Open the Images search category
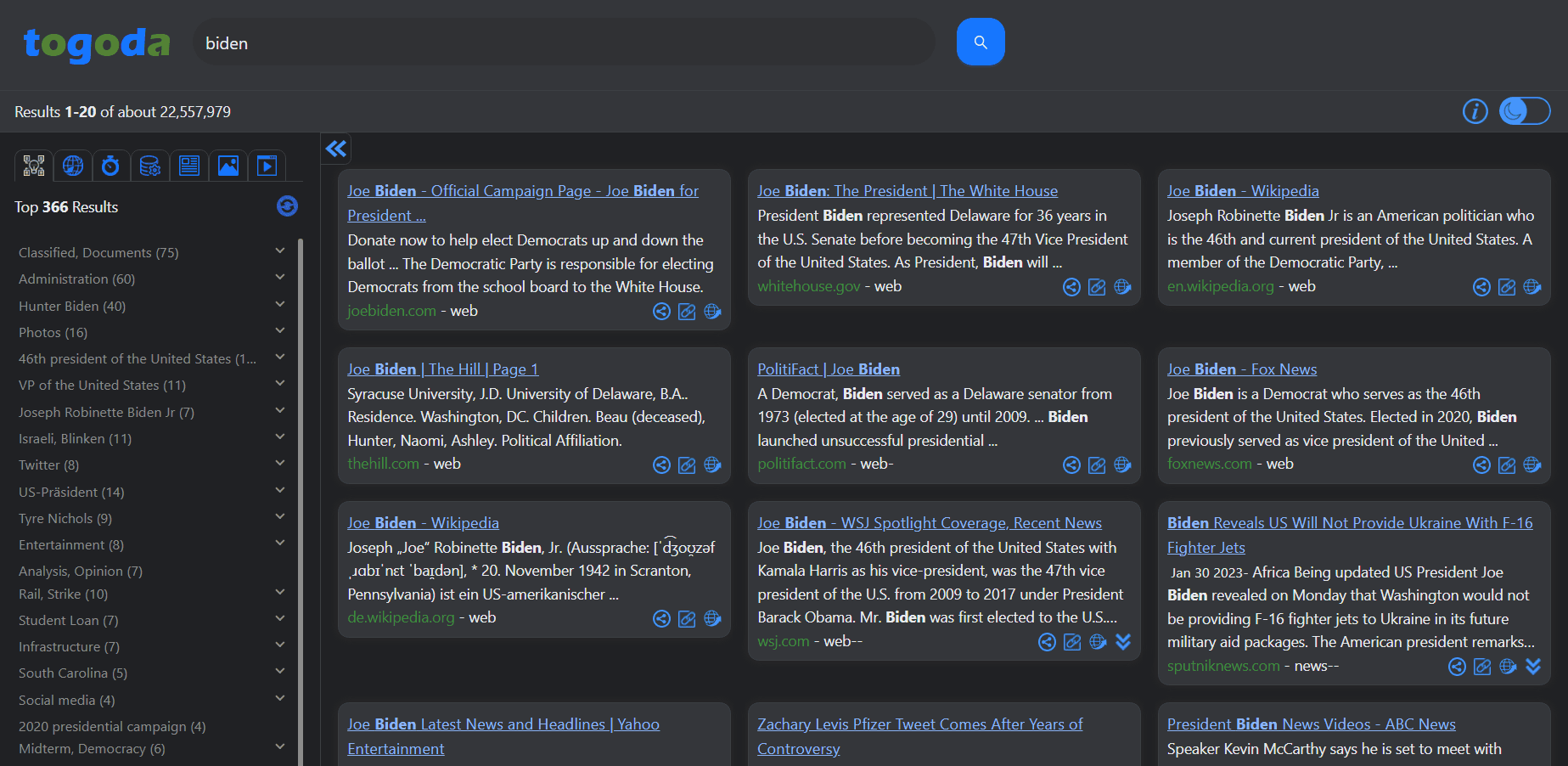 pos(228,166)
